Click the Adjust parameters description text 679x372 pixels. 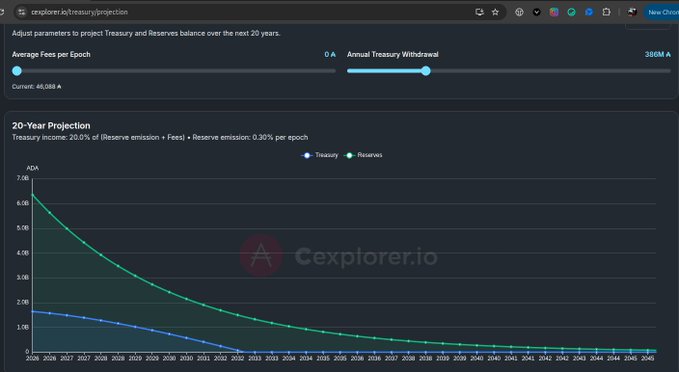tap(146, 33)
